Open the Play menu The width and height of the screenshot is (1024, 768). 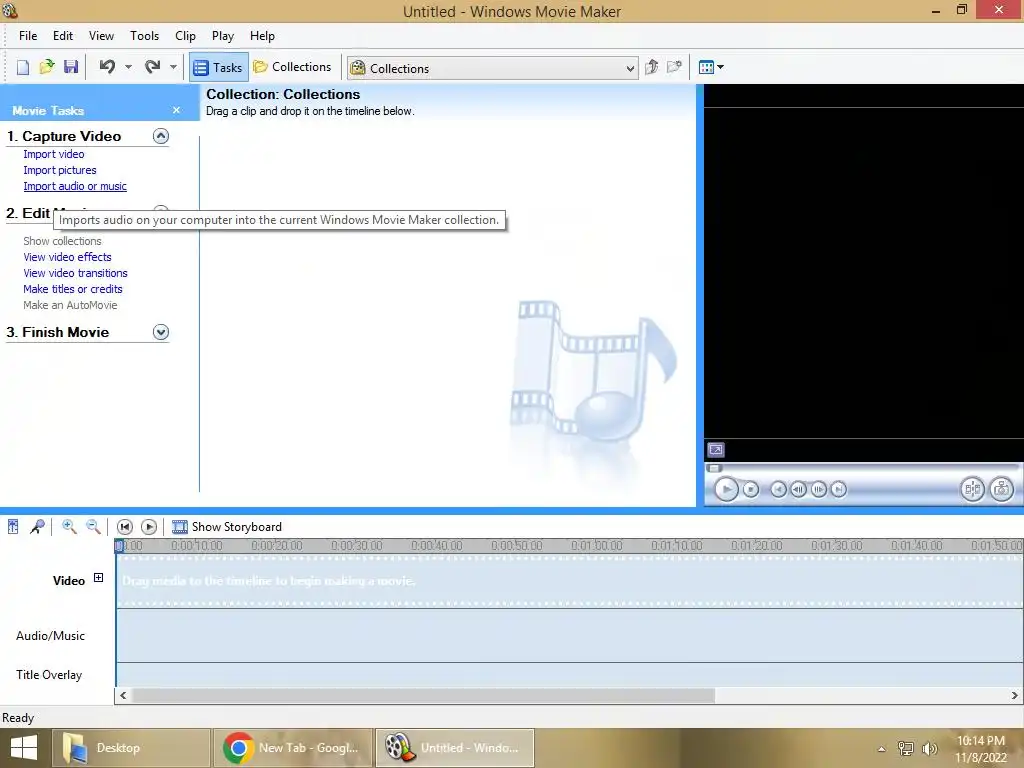223,36
